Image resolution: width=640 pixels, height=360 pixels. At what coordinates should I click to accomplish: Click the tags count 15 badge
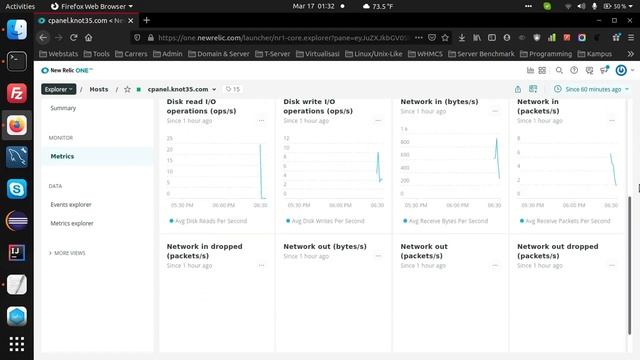[233, 89]
